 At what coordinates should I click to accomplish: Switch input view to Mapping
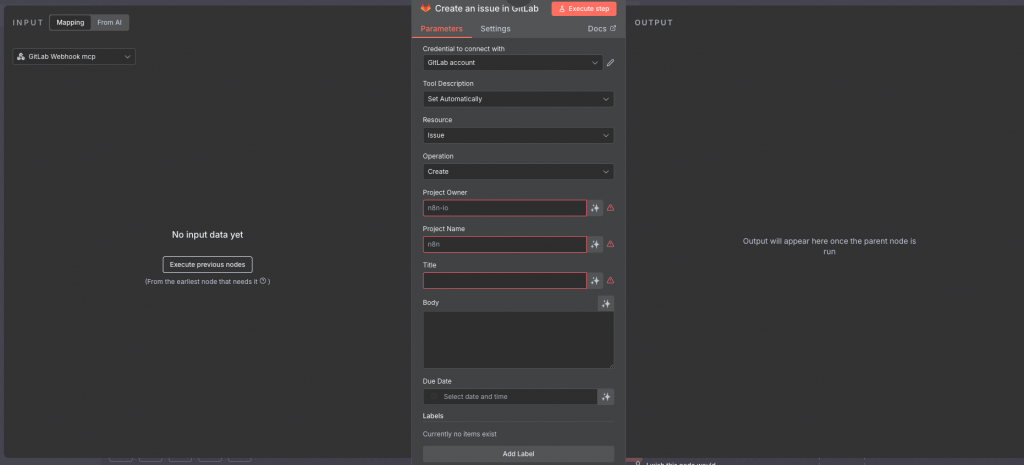pos(71,22)
